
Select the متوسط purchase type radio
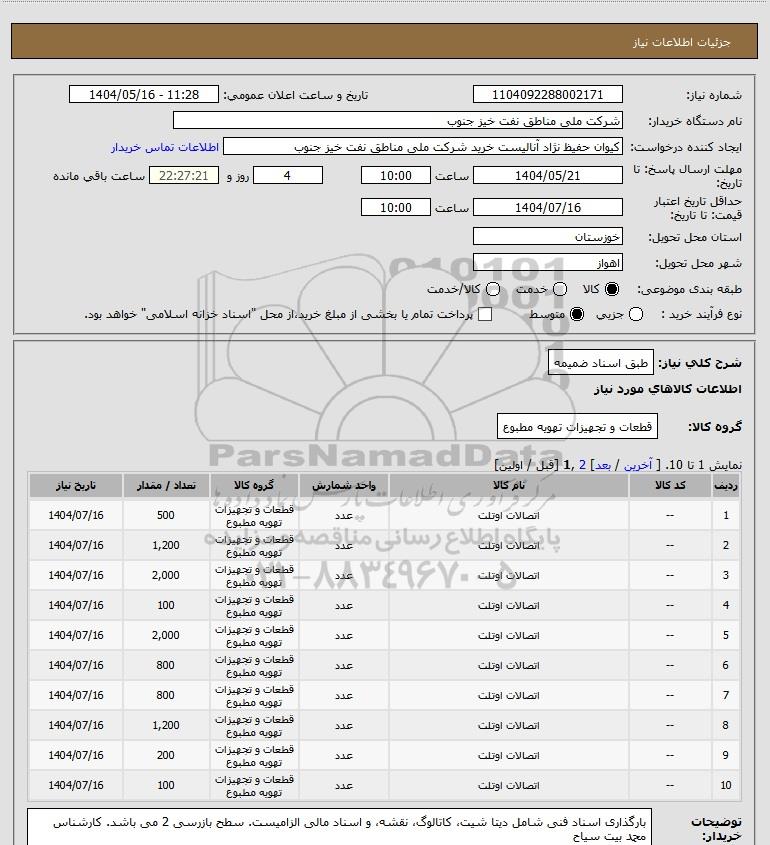tap(577, 314)
